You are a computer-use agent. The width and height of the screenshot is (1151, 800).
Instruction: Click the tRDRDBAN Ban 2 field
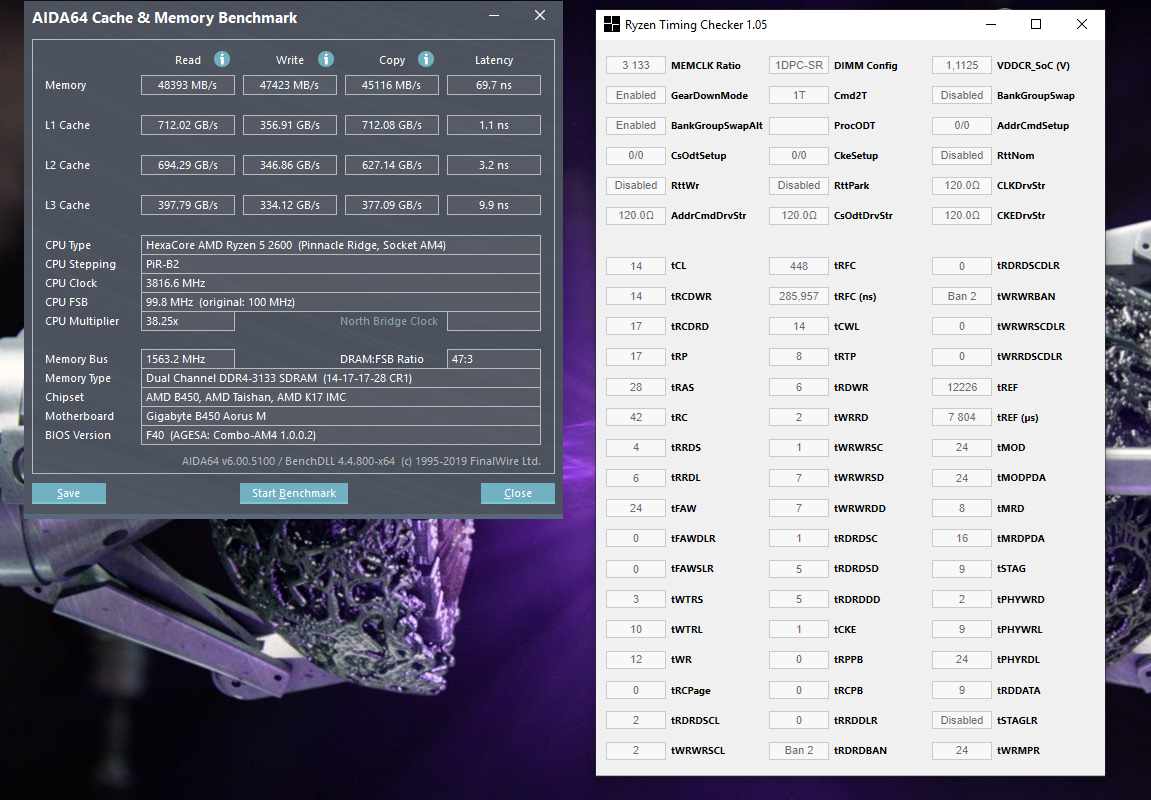pyautogui.click(x=799, y=750)
